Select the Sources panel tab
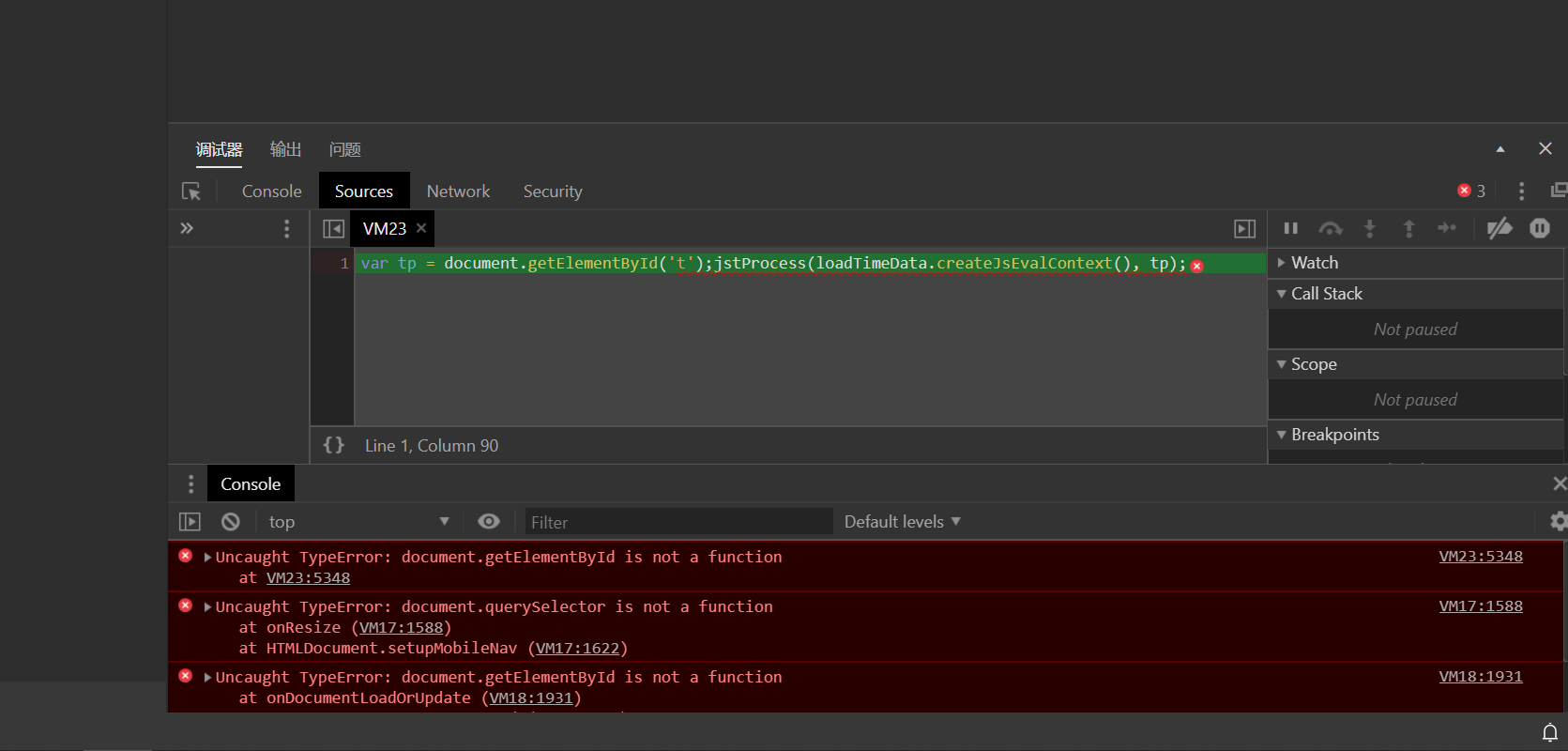1568x751 pixels. (x=364, y=192)
